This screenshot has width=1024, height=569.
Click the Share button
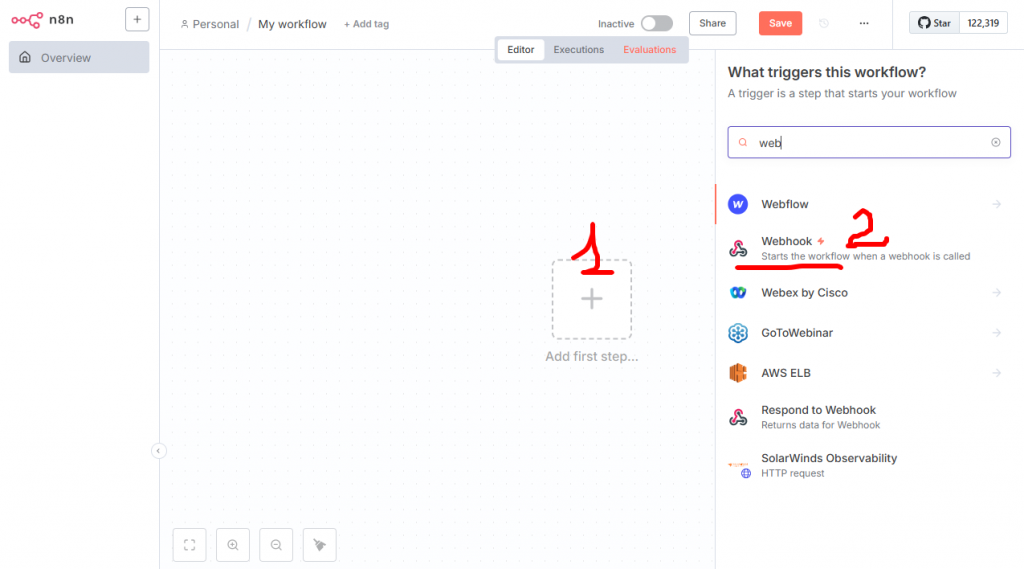point(712,24)
